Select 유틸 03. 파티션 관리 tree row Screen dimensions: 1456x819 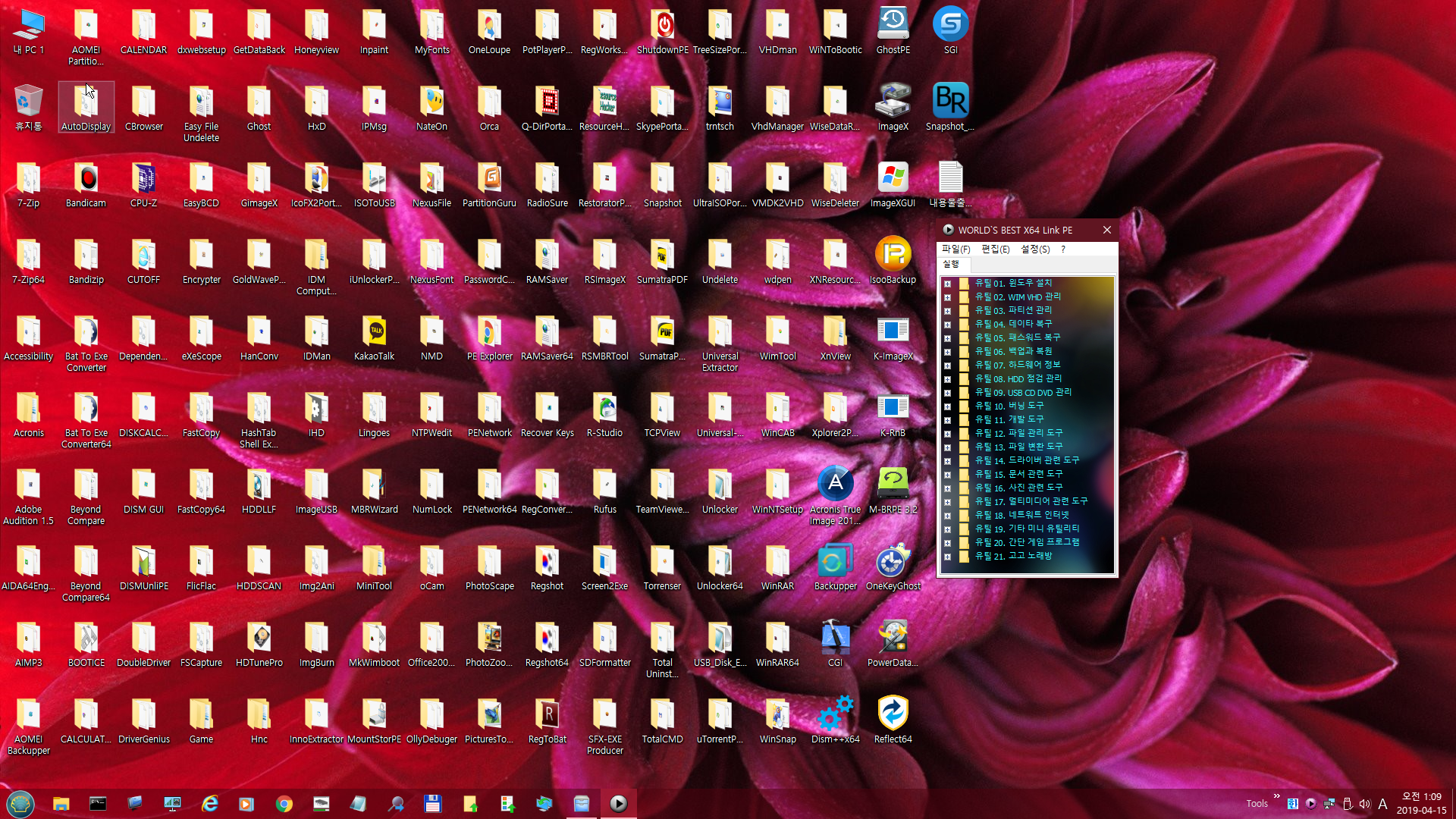point(1013,310)
